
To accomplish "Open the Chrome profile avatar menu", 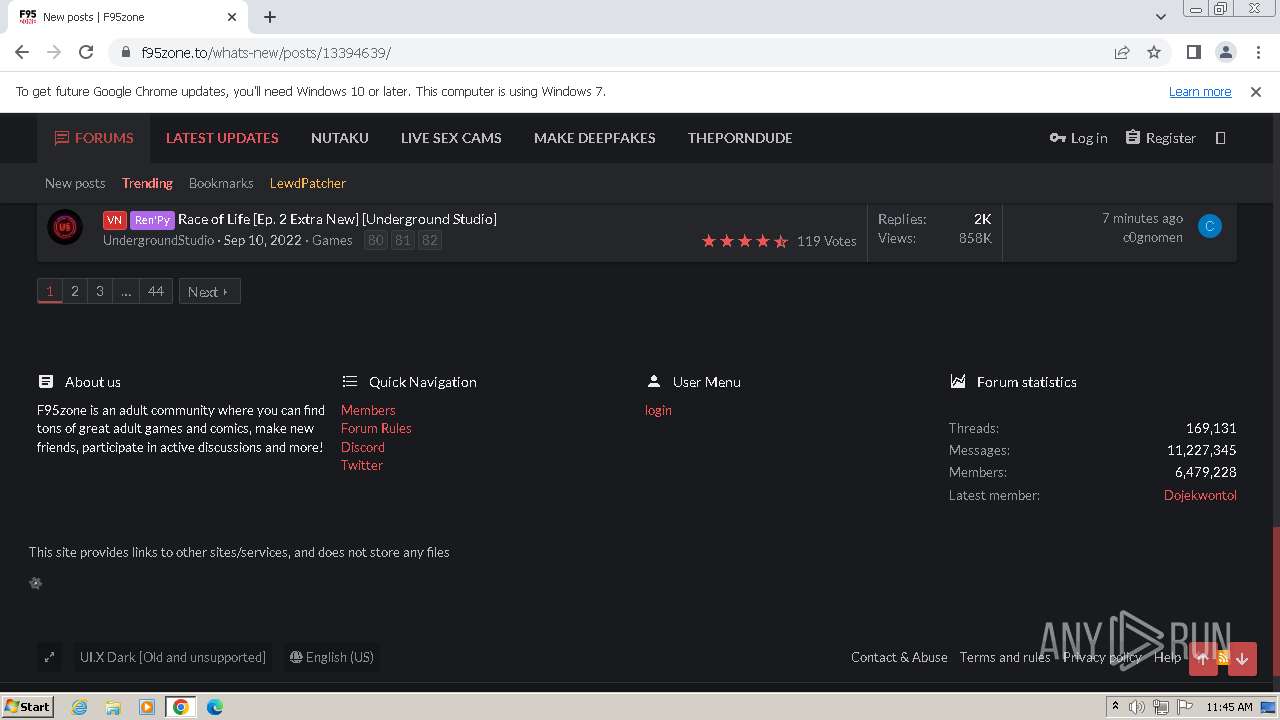I will coord(1225,52).
